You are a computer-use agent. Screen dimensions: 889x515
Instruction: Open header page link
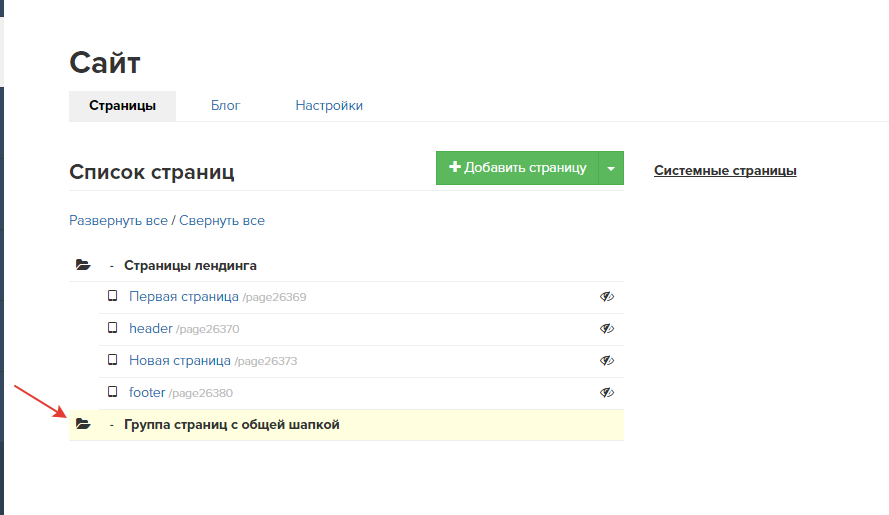(151, 328)
